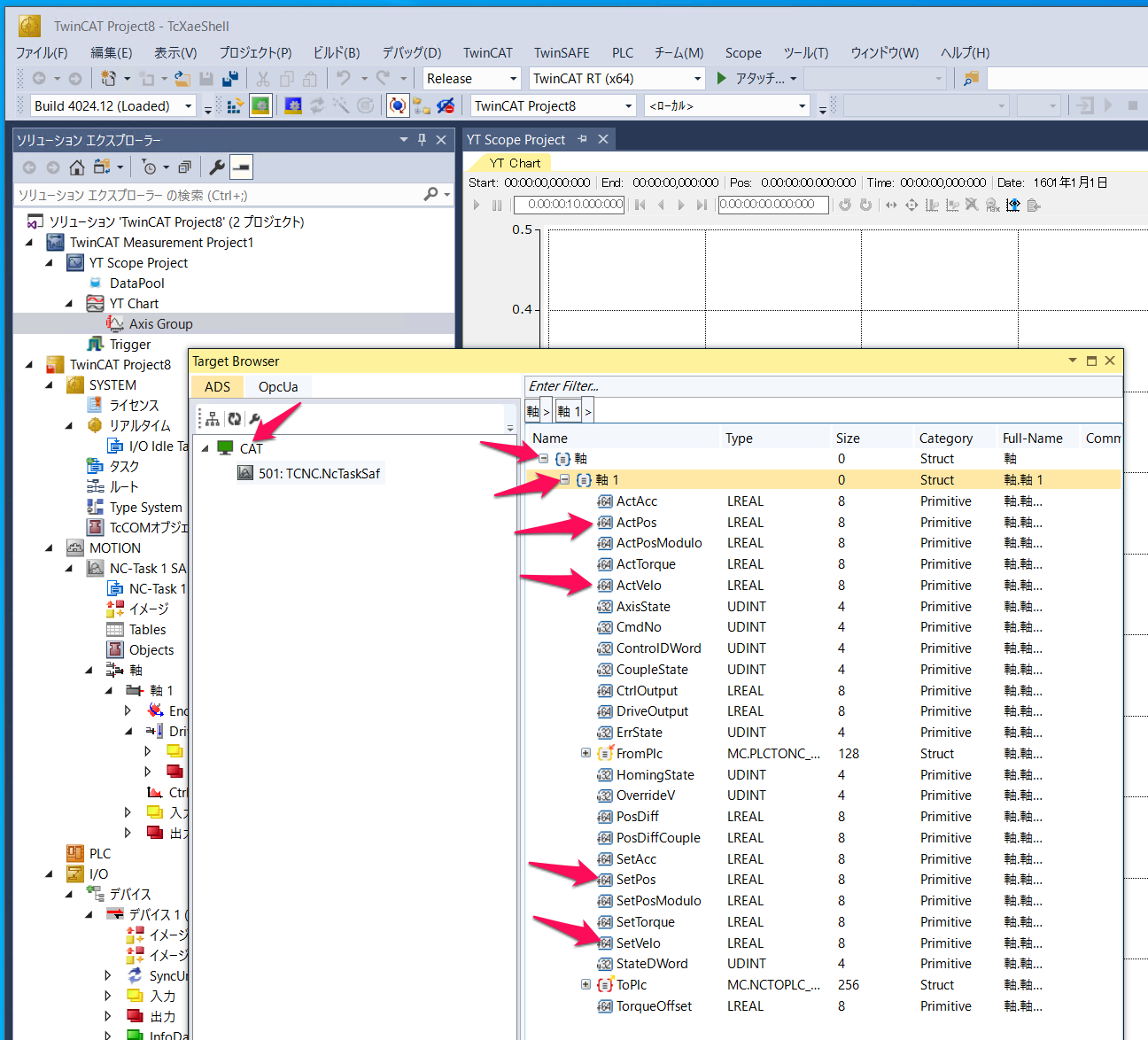
Task: Click the chart Export data icon
Action: (x=1034, y=205)
